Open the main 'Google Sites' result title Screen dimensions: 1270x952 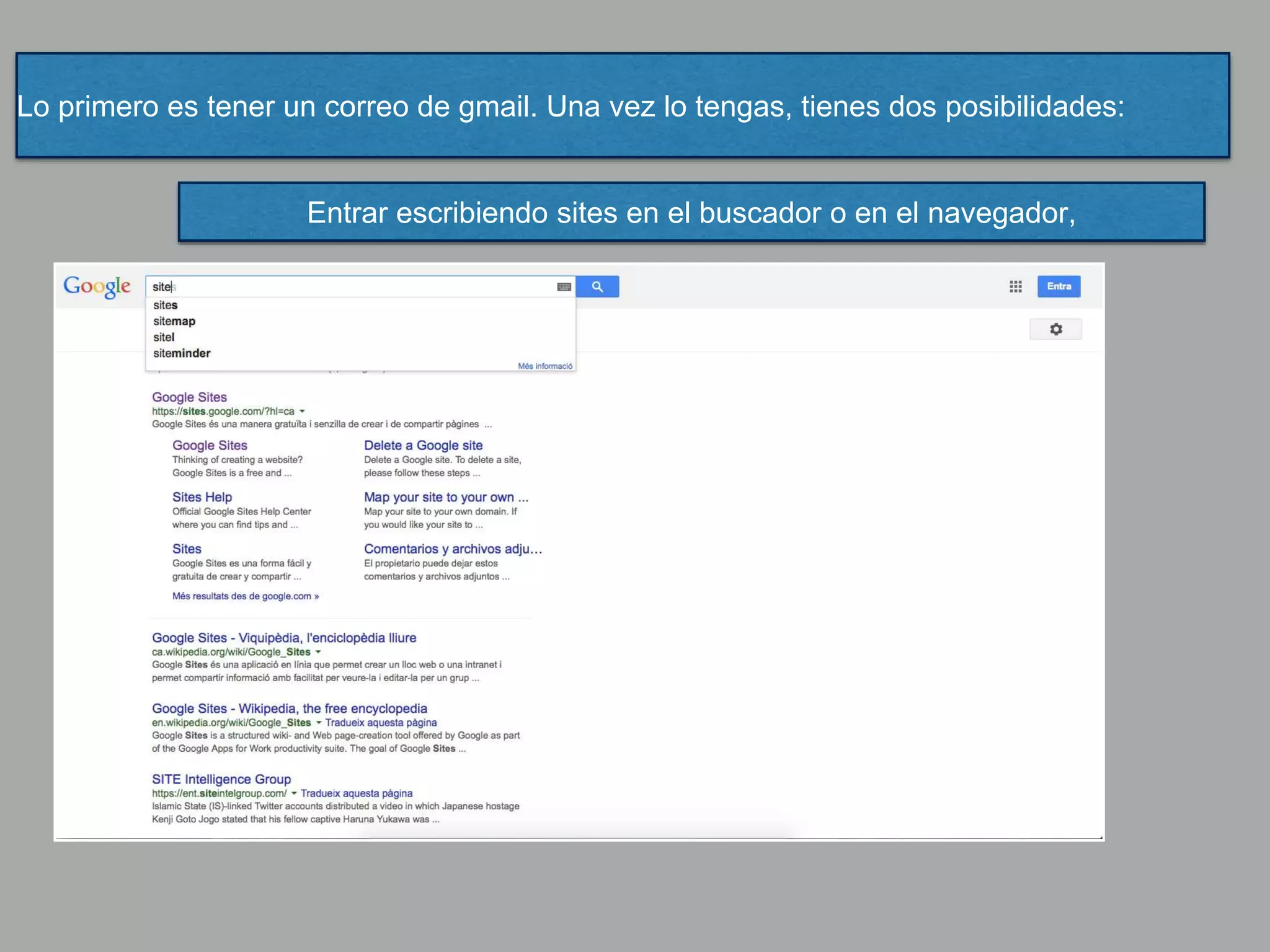click(x=189, y=397)
